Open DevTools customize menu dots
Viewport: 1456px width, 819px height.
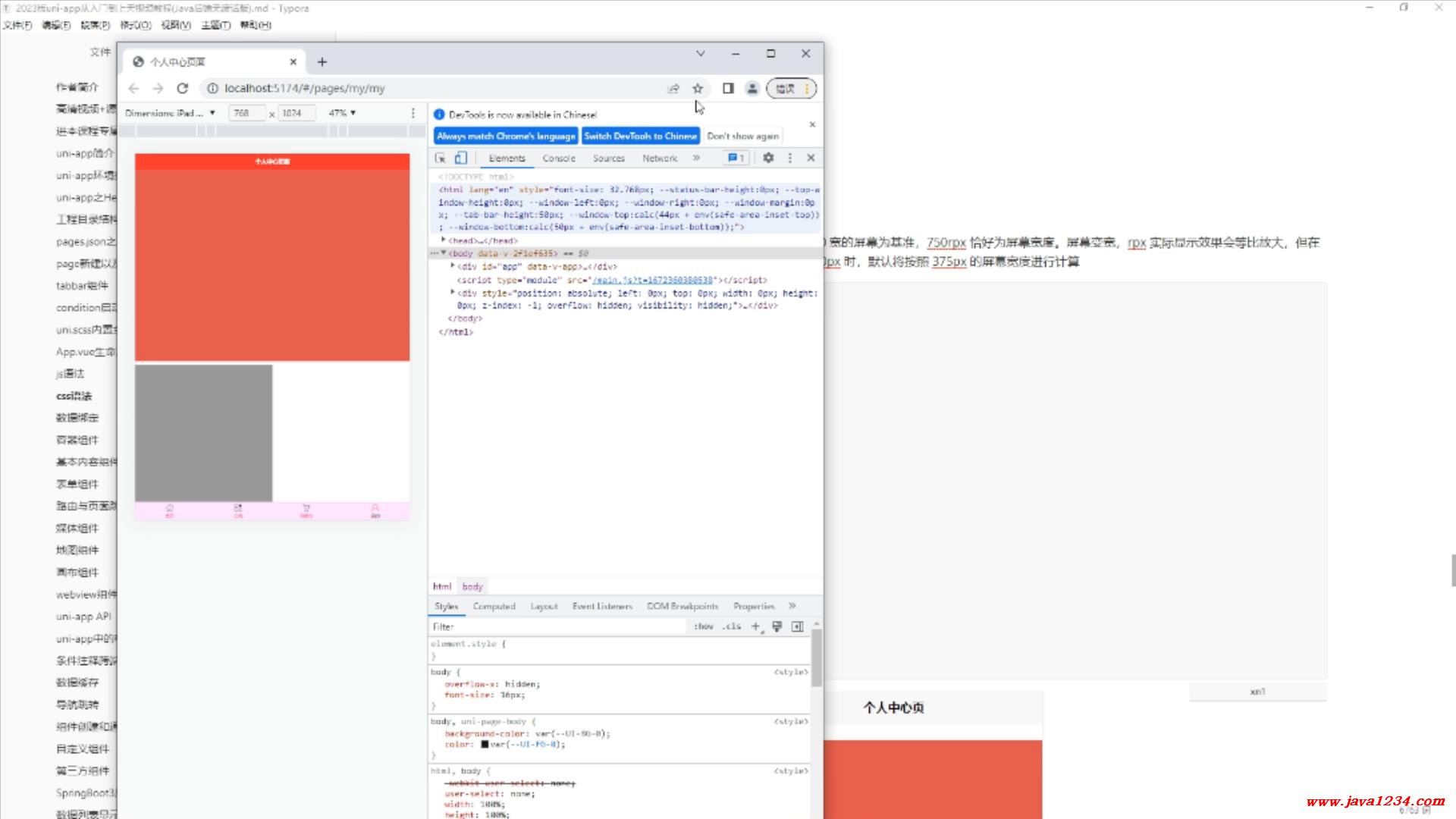click(x=790, y=158)
